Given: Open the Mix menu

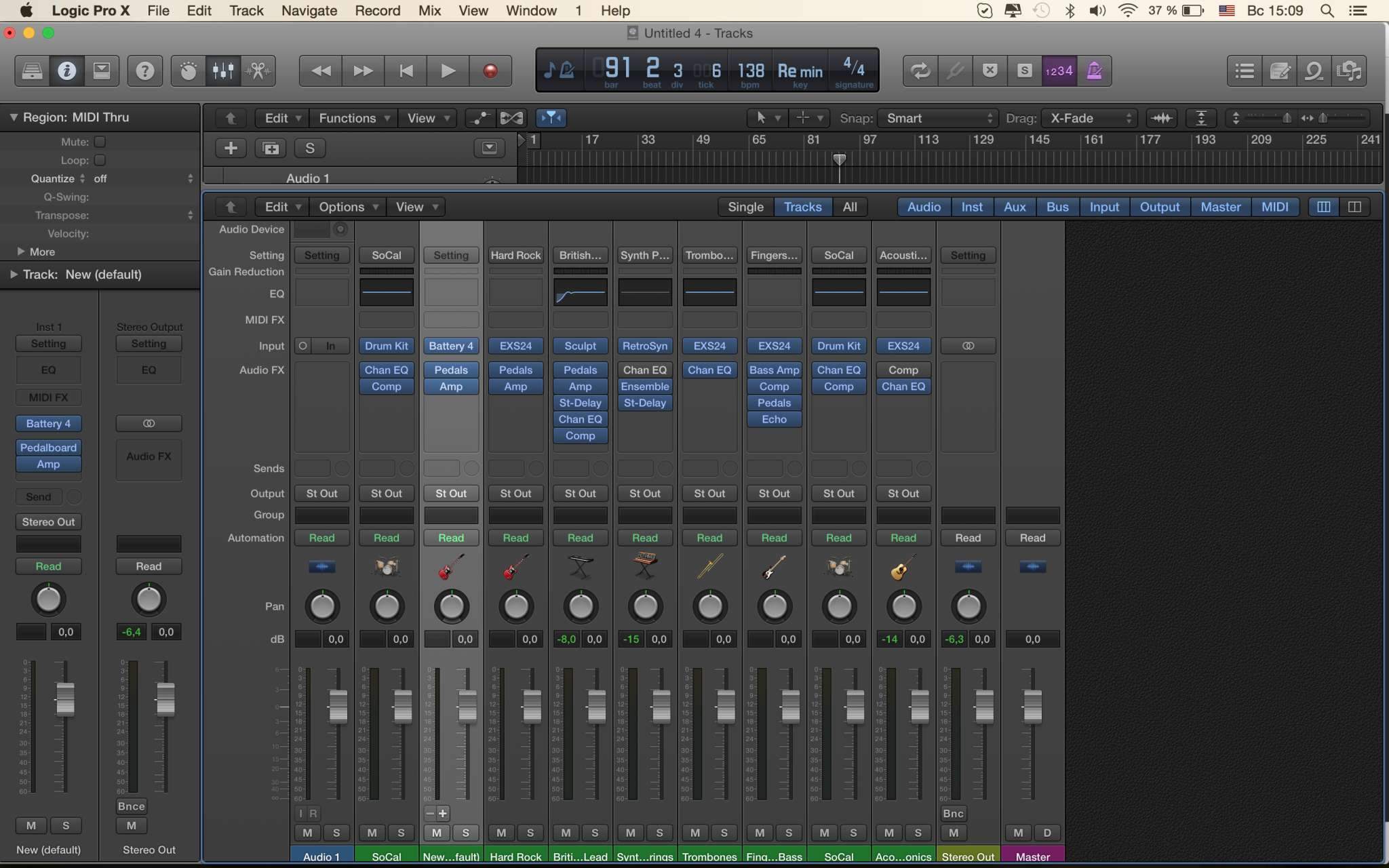Looking at the screenshot, I should pos(429,10).
